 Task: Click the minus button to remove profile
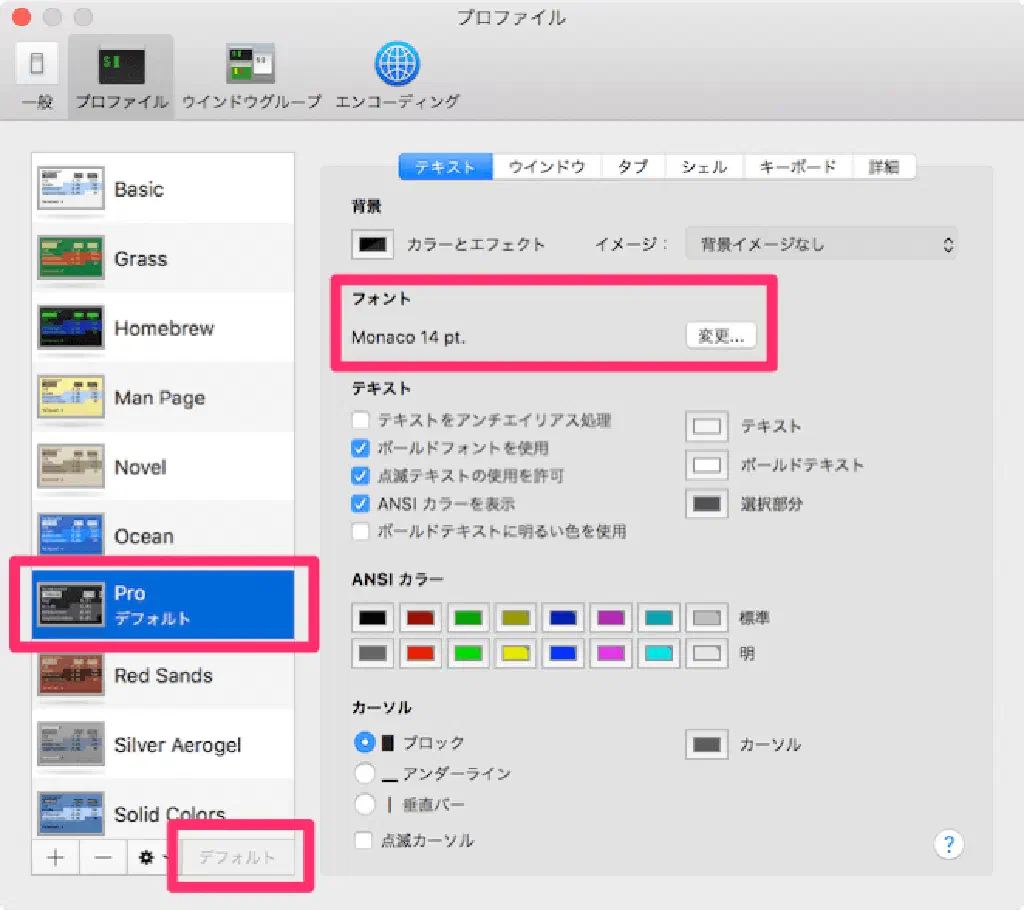coord(103,858)
